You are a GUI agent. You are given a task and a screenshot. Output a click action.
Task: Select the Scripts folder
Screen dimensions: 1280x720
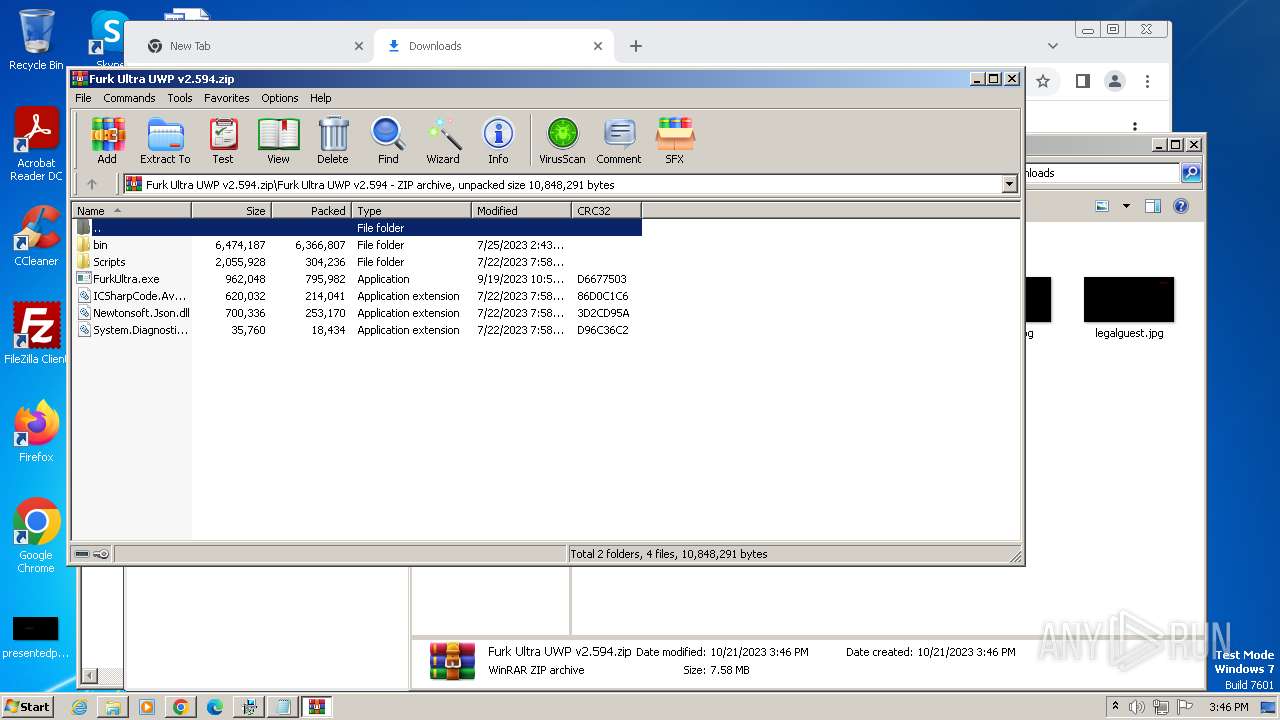pyautogui.click(x=358, y=262)
